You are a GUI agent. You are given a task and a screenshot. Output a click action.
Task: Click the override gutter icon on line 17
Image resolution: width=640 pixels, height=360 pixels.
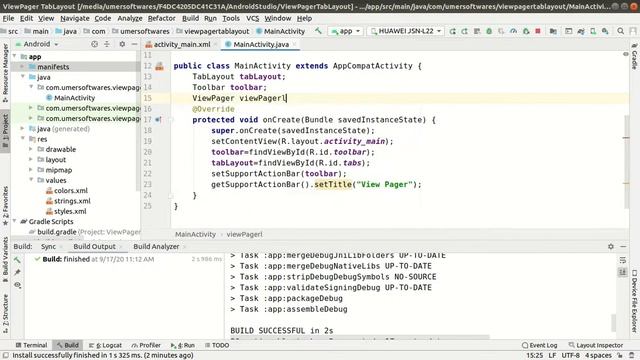point(158,120)
